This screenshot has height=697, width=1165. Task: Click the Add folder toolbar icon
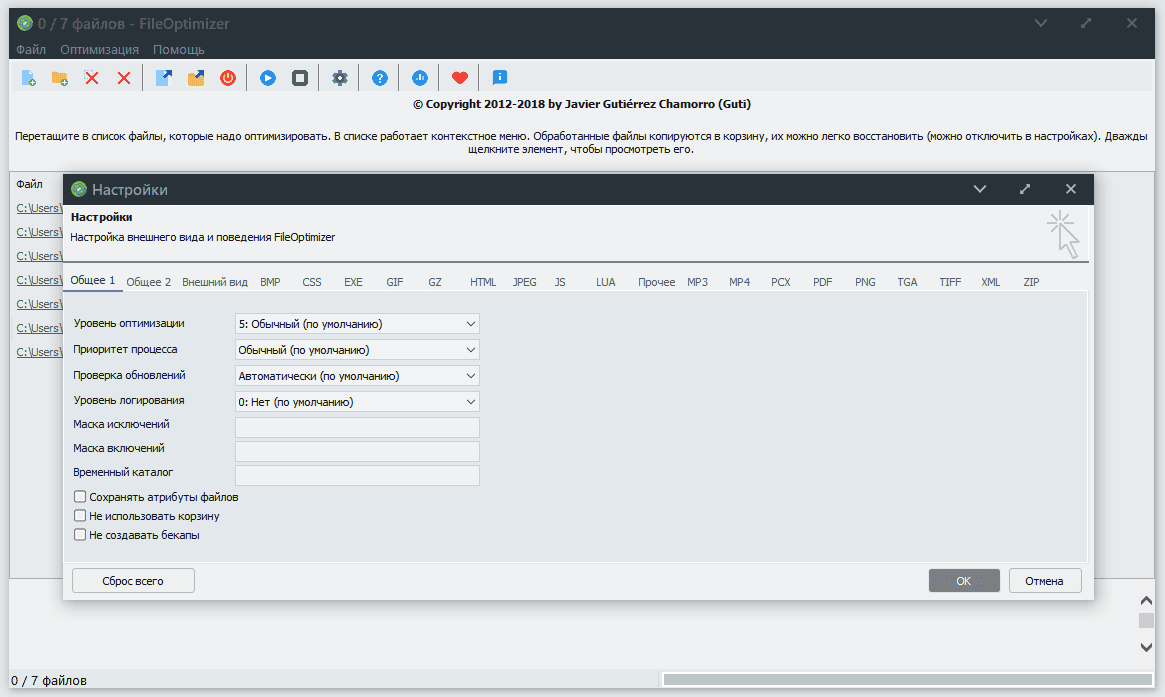[60, 78]
